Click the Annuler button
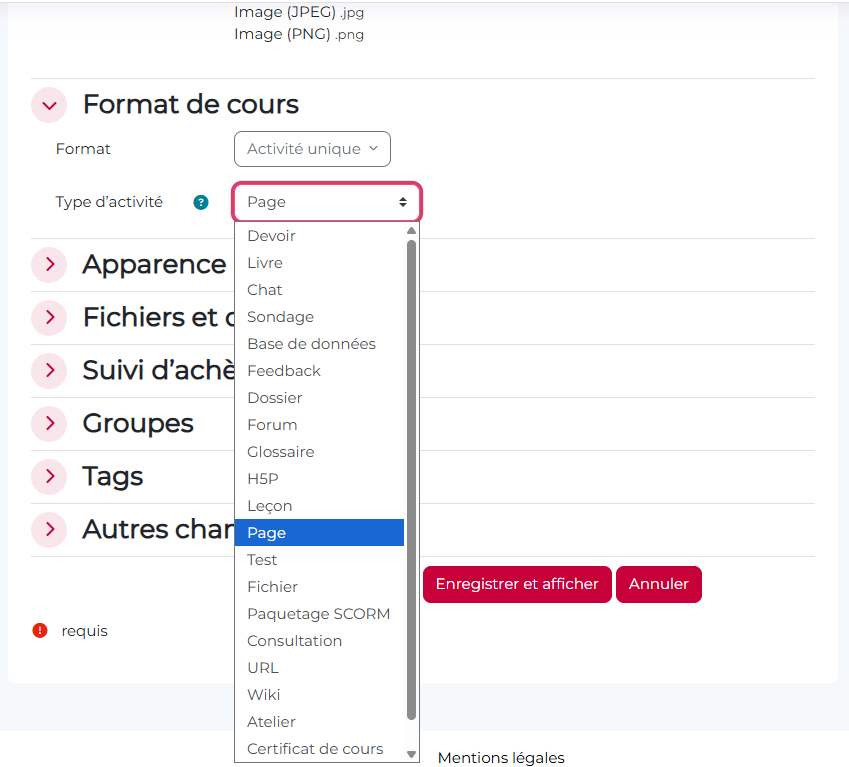 (658, 585)
